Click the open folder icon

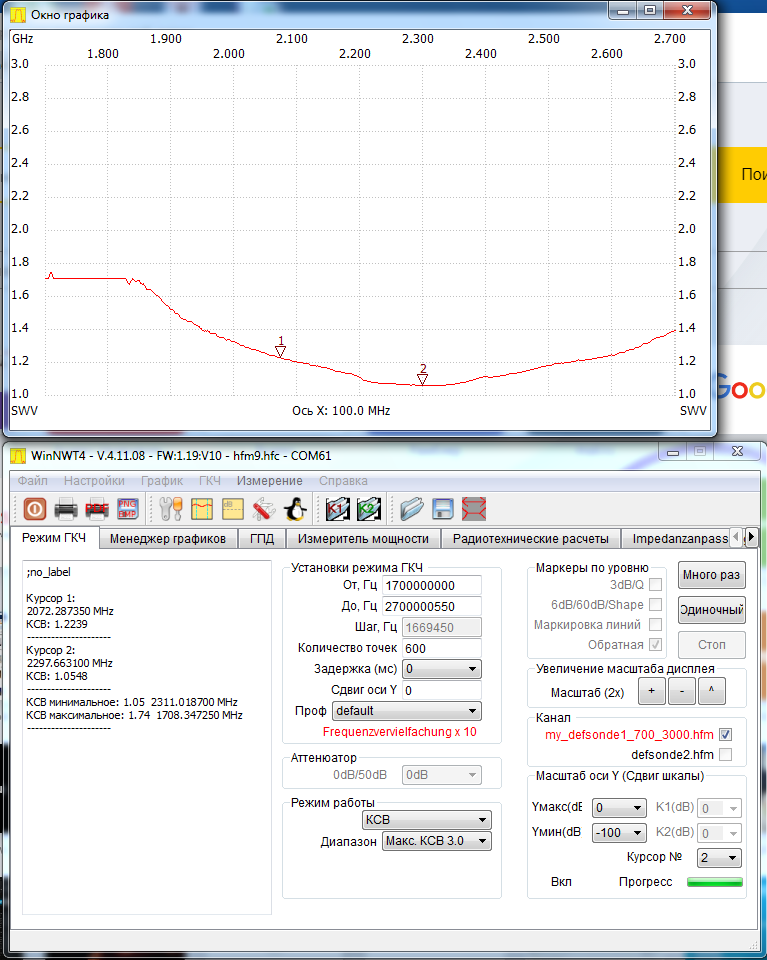[x=411, y=508]
